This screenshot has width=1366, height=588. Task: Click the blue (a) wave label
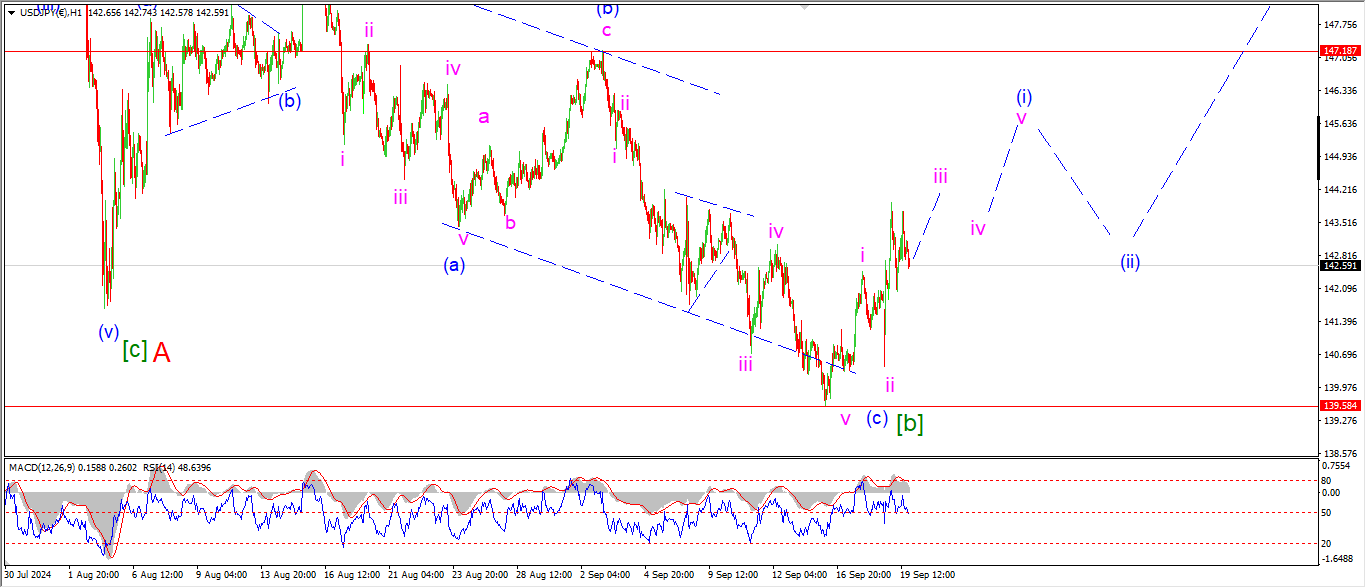click(x=454, y=265)
